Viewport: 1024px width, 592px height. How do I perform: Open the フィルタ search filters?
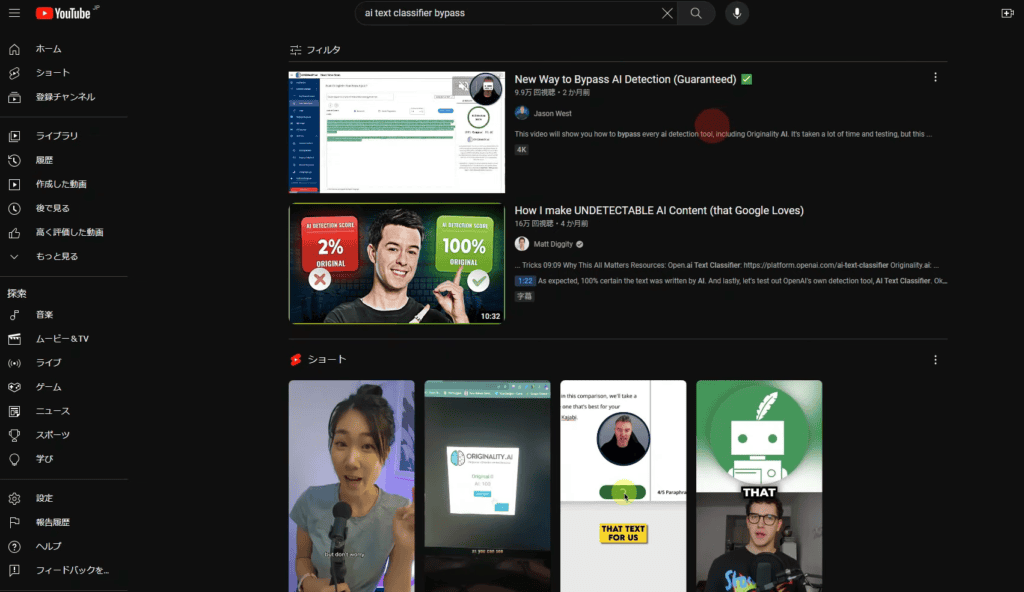click(x=315, y=50)
